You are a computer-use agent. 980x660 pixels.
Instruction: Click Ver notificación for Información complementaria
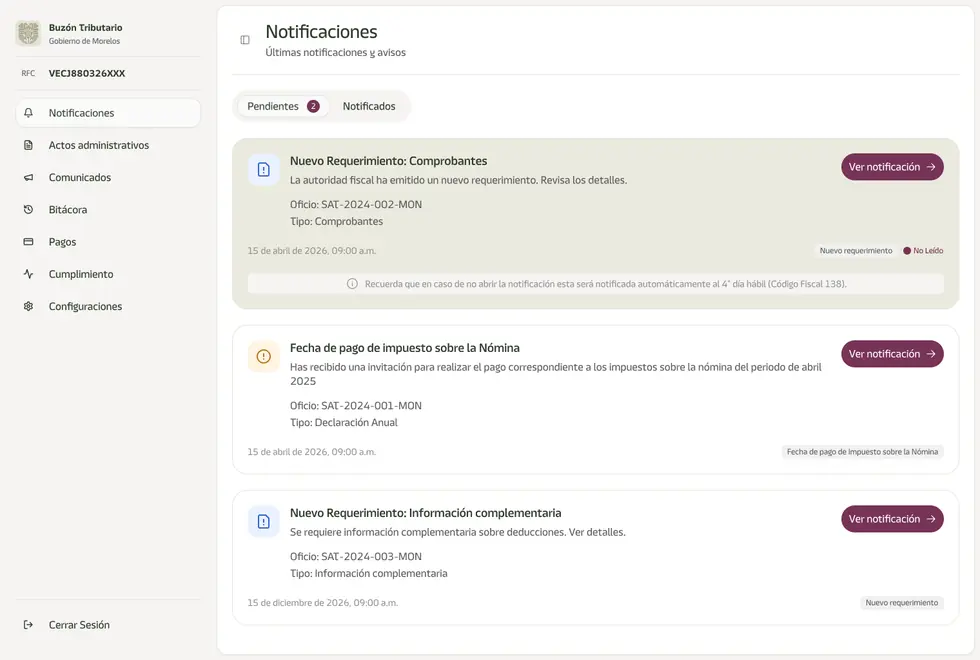click(892, 519)
